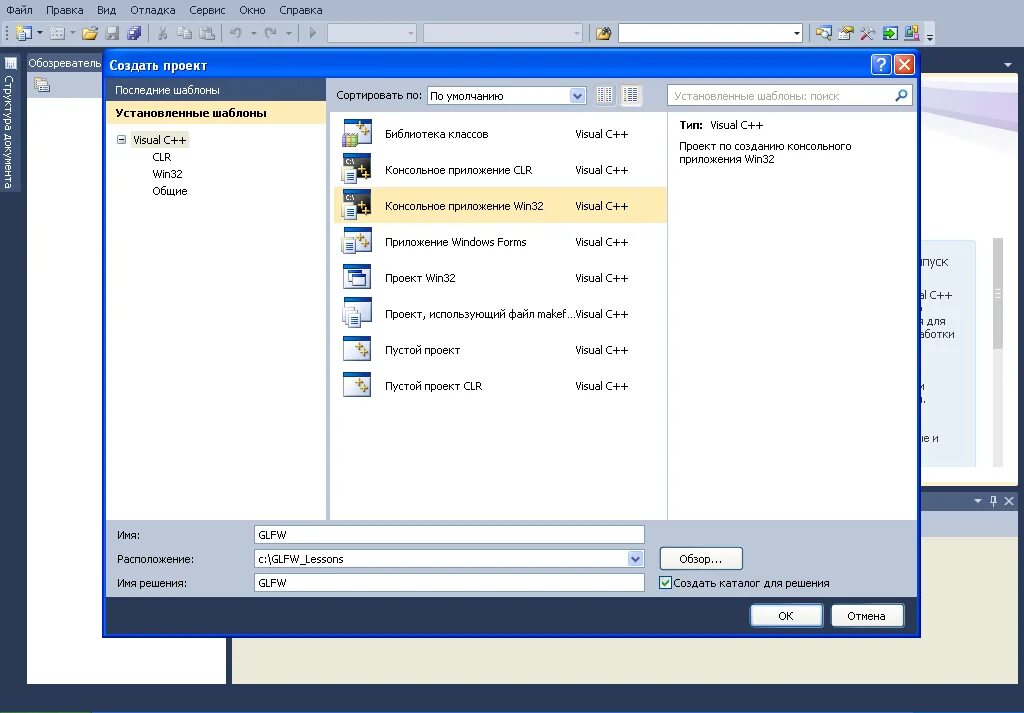Click Document Structure sidebar tab icon

click(x=10, y=63)
